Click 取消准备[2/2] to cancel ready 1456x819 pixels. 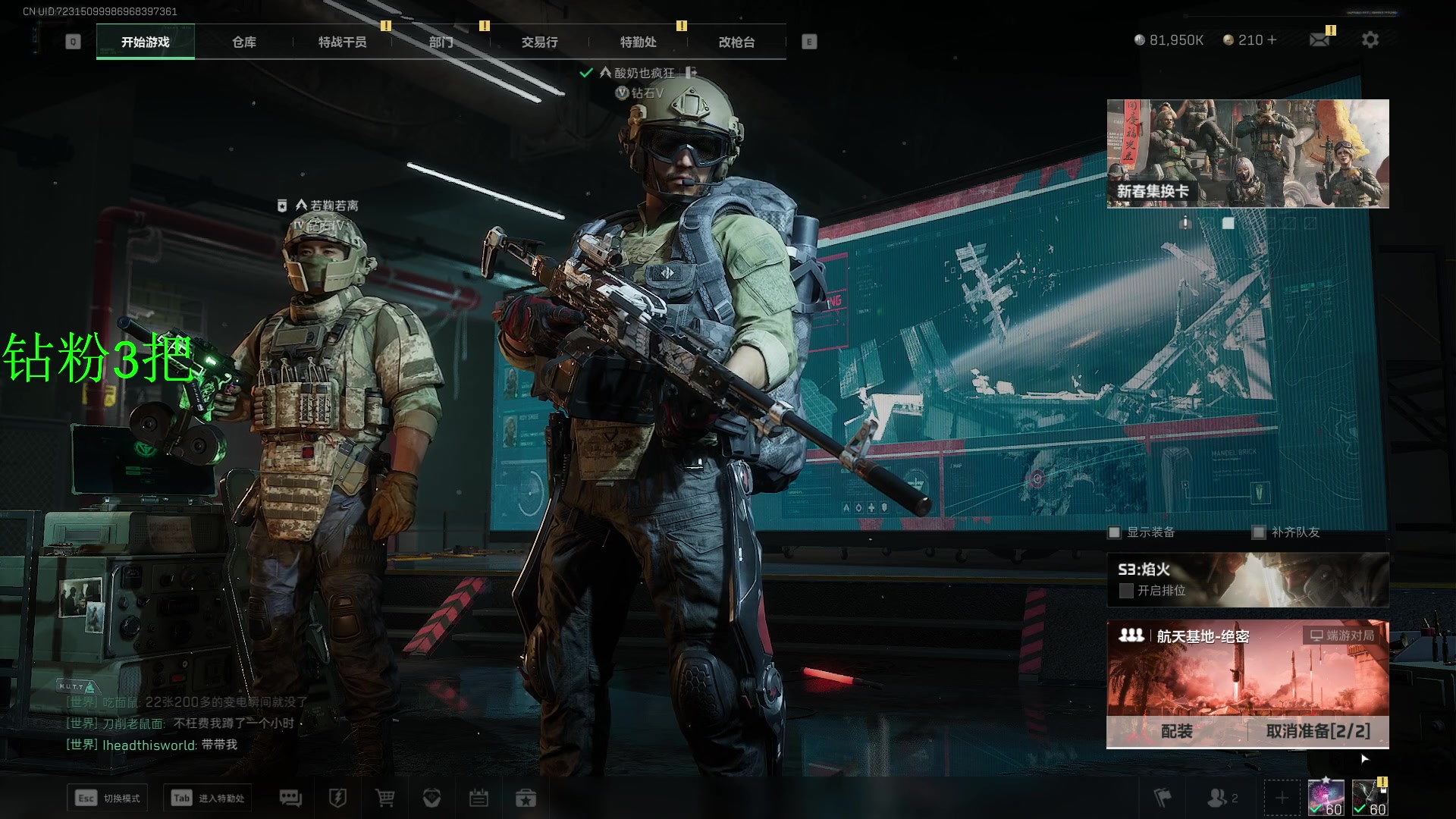(1318, 731)
